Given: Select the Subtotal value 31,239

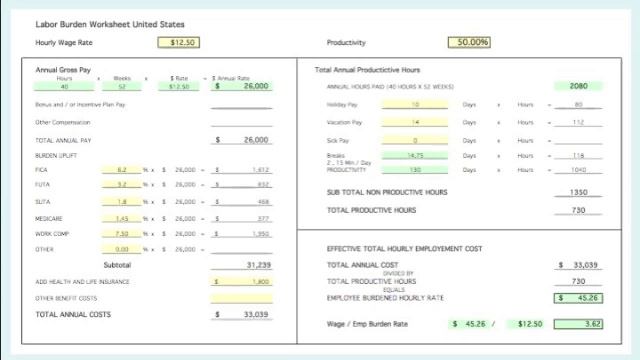Looking at the screenshot, I should (242, 265).
